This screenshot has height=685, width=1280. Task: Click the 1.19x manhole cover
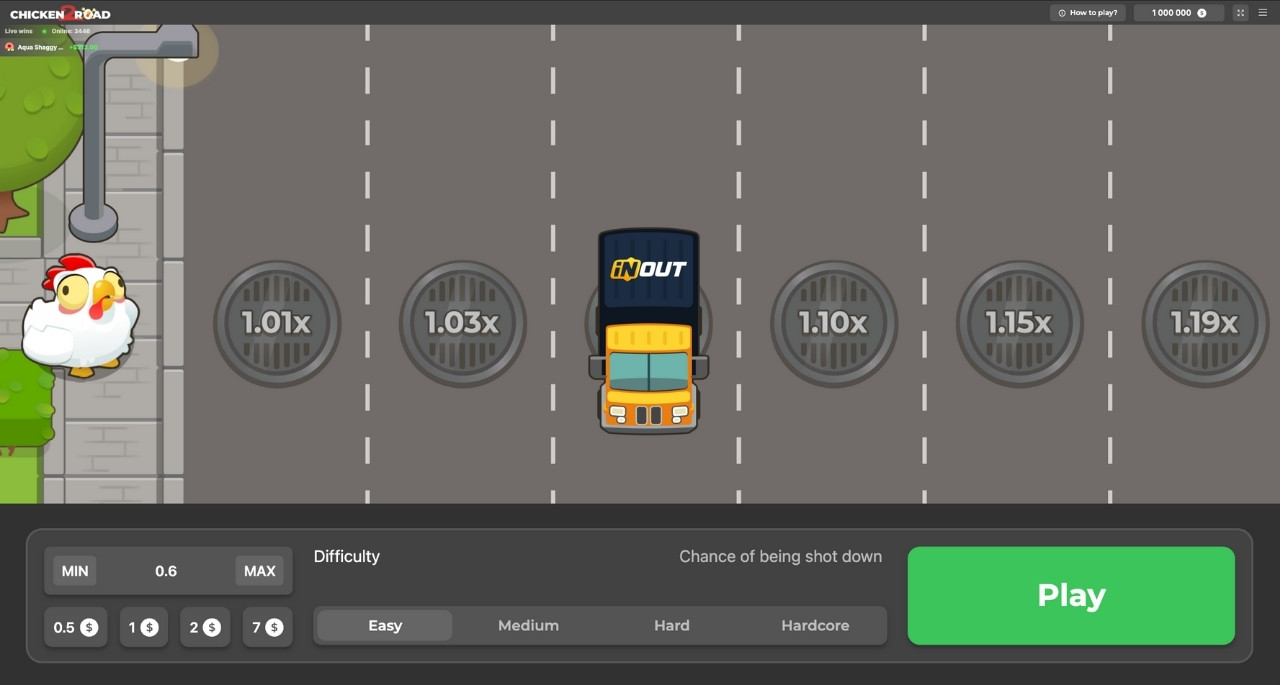1205,323
